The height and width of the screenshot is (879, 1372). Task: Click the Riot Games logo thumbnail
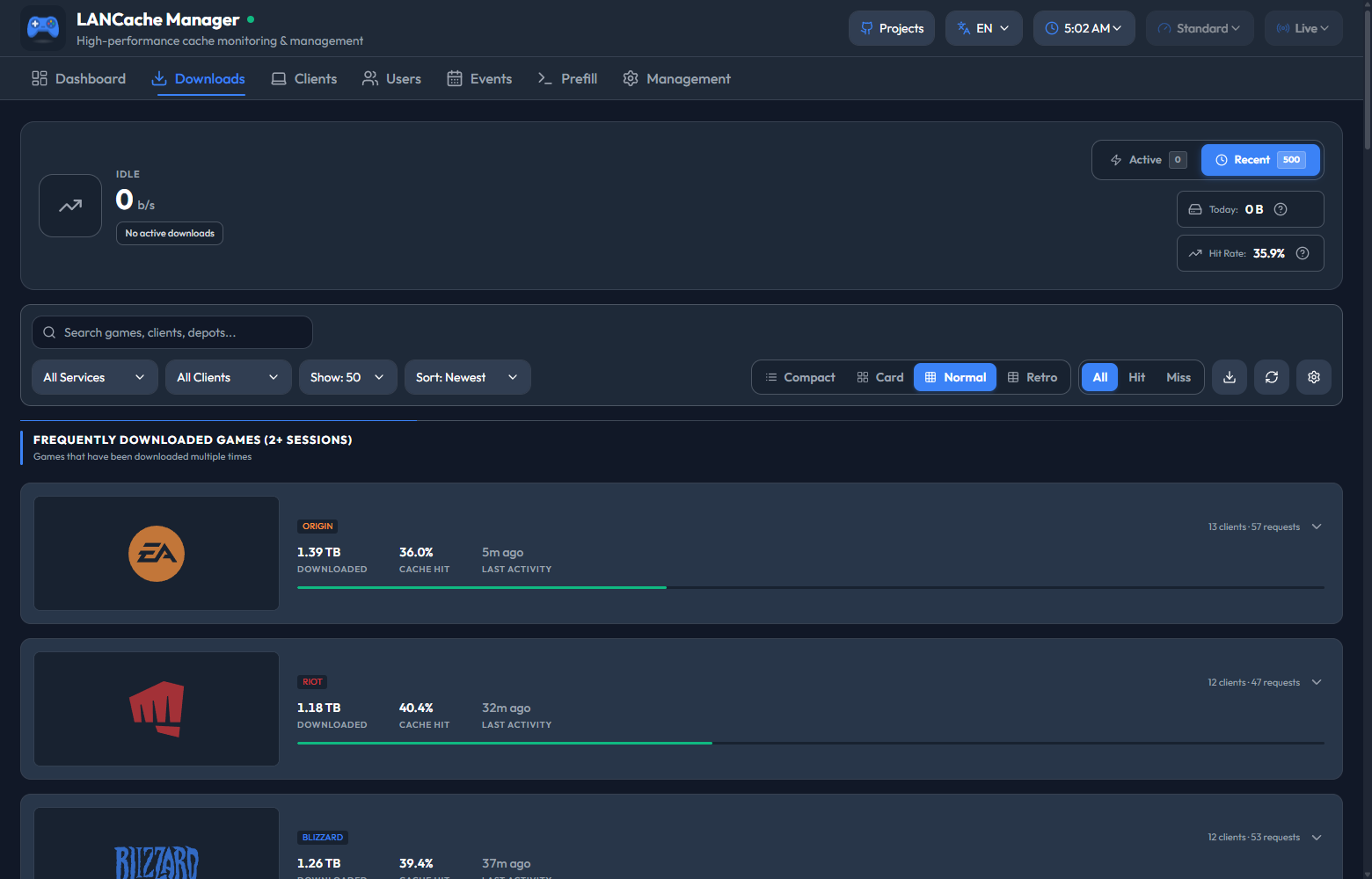[x=157, y=709]
